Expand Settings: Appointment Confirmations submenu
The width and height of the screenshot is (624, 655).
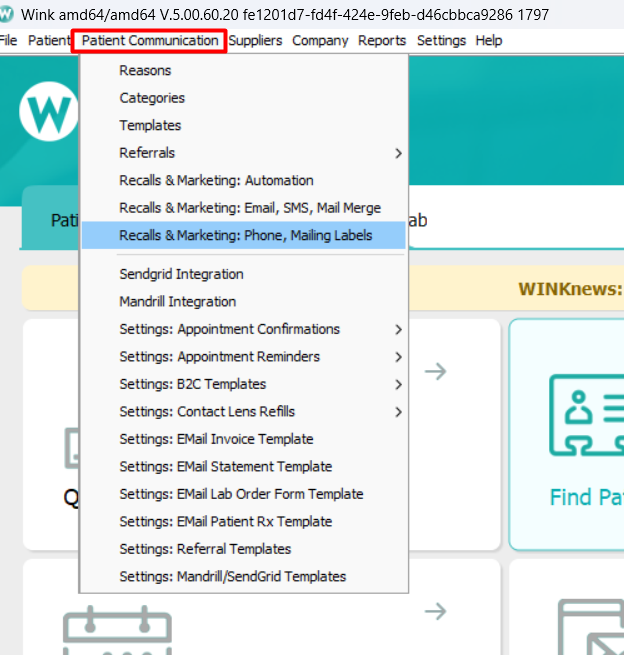(x=244, y=329)
